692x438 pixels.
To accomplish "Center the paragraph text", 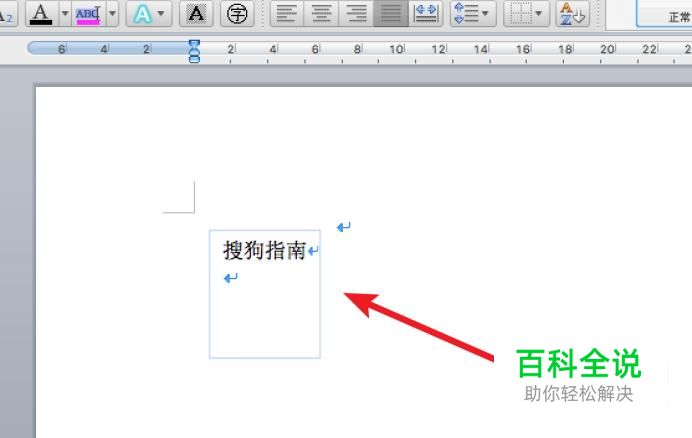I will (322, 14).
